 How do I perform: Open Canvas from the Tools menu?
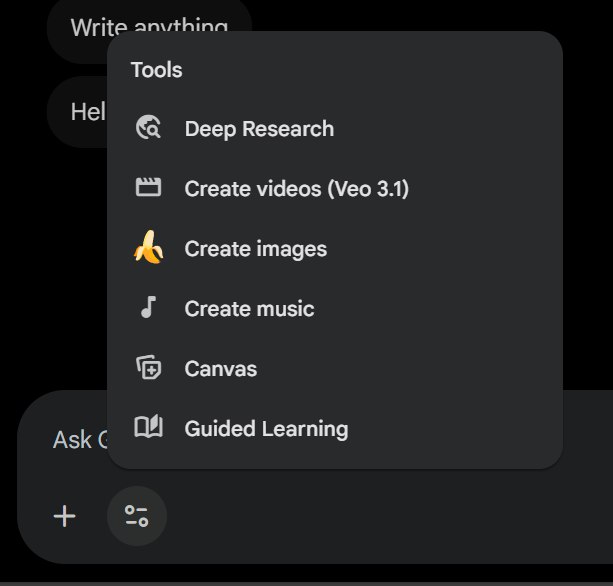220,369
